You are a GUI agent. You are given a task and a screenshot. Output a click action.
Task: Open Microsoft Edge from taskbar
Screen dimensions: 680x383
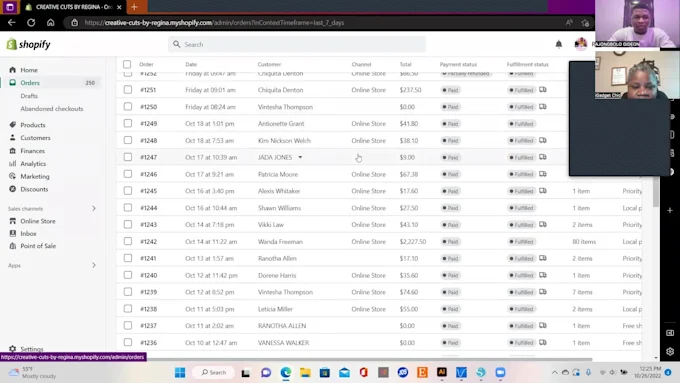[285, 372]
